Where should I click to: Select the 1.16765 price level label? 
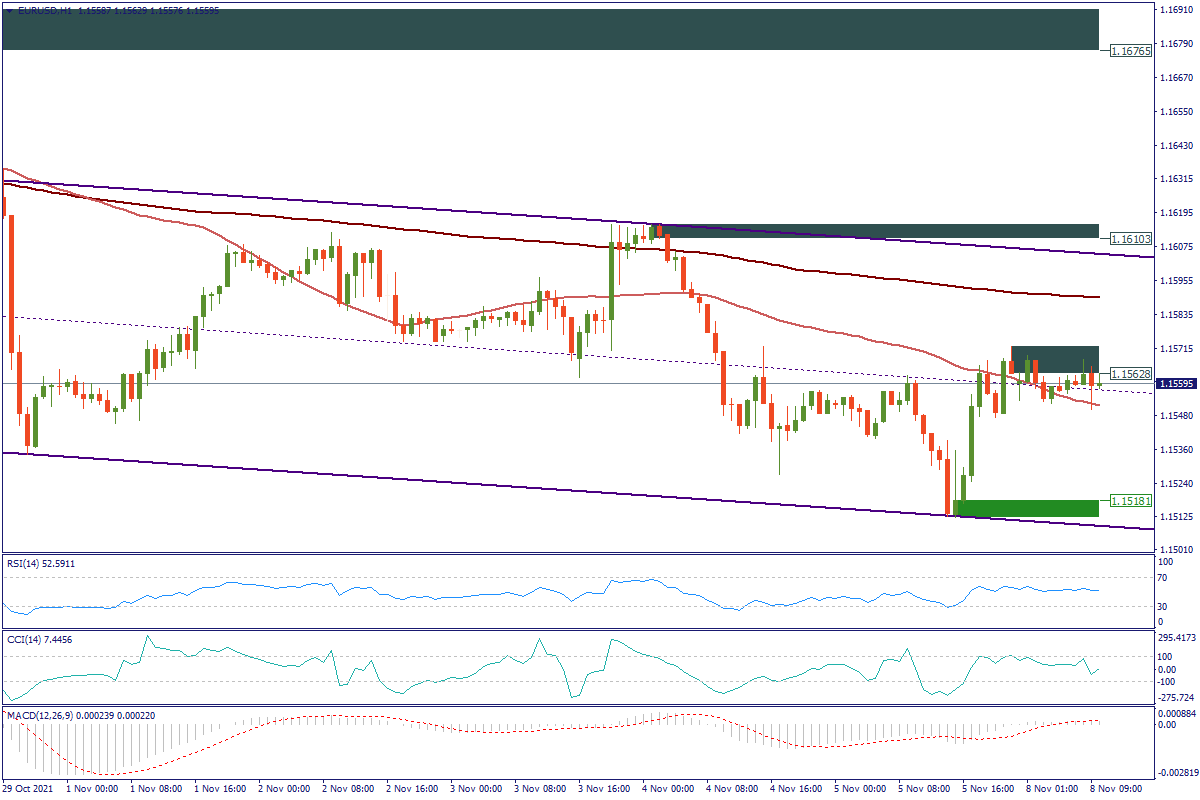(x=1131, y=49)
